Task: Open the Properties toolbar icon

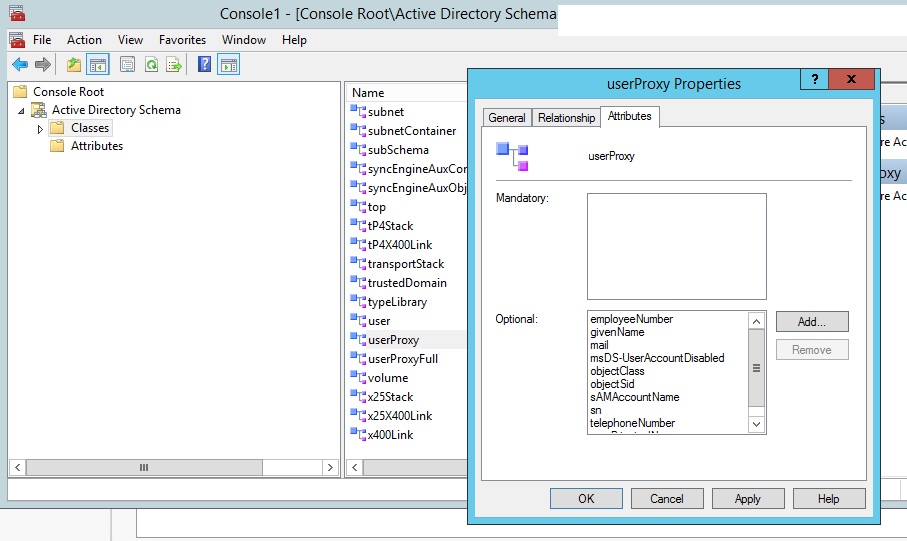Action: 127,64
